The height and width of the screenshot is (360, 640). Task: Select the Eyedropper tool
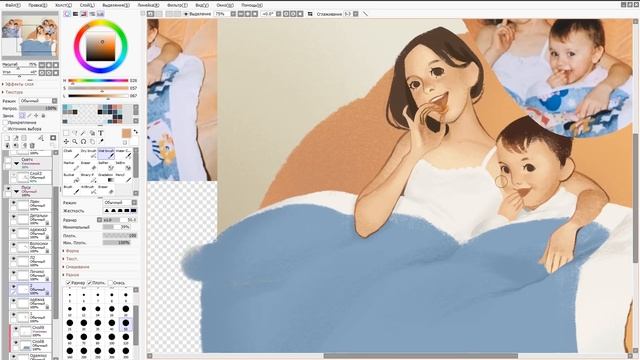101,142
